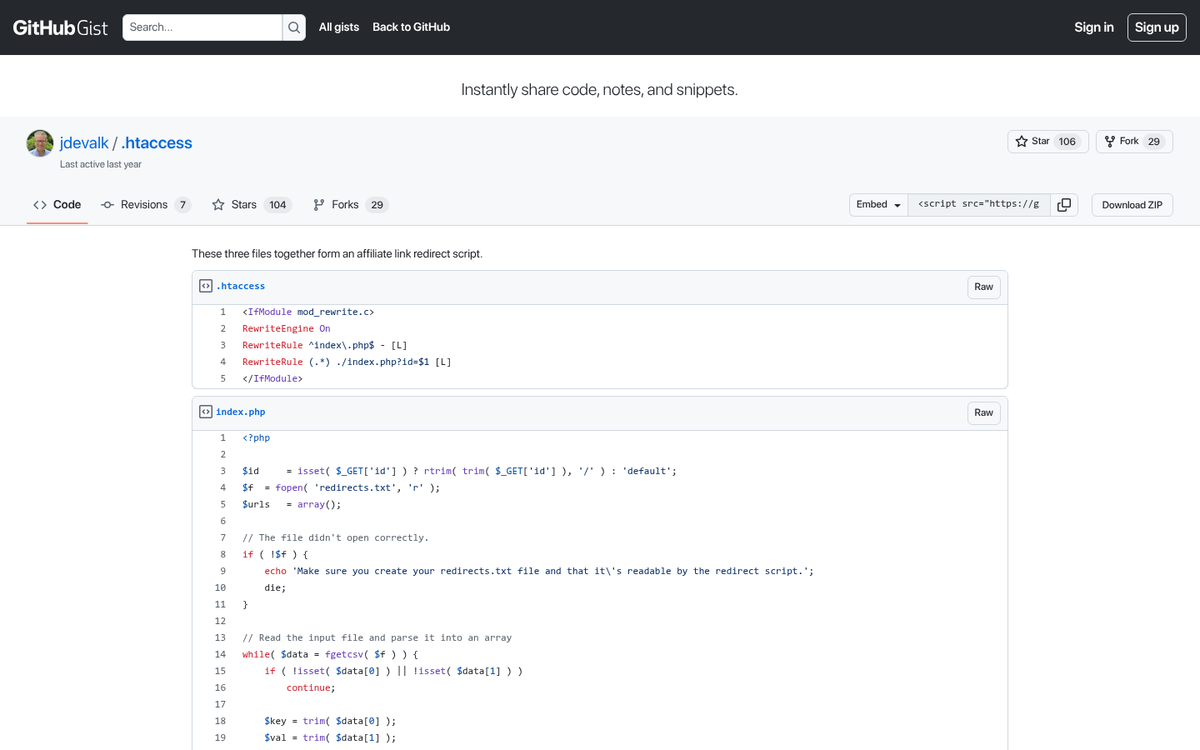Select the code file icon beside .htaccess filename
Image resolution: width=1200 pixels, height=750 pixels.
coord(204,285)
